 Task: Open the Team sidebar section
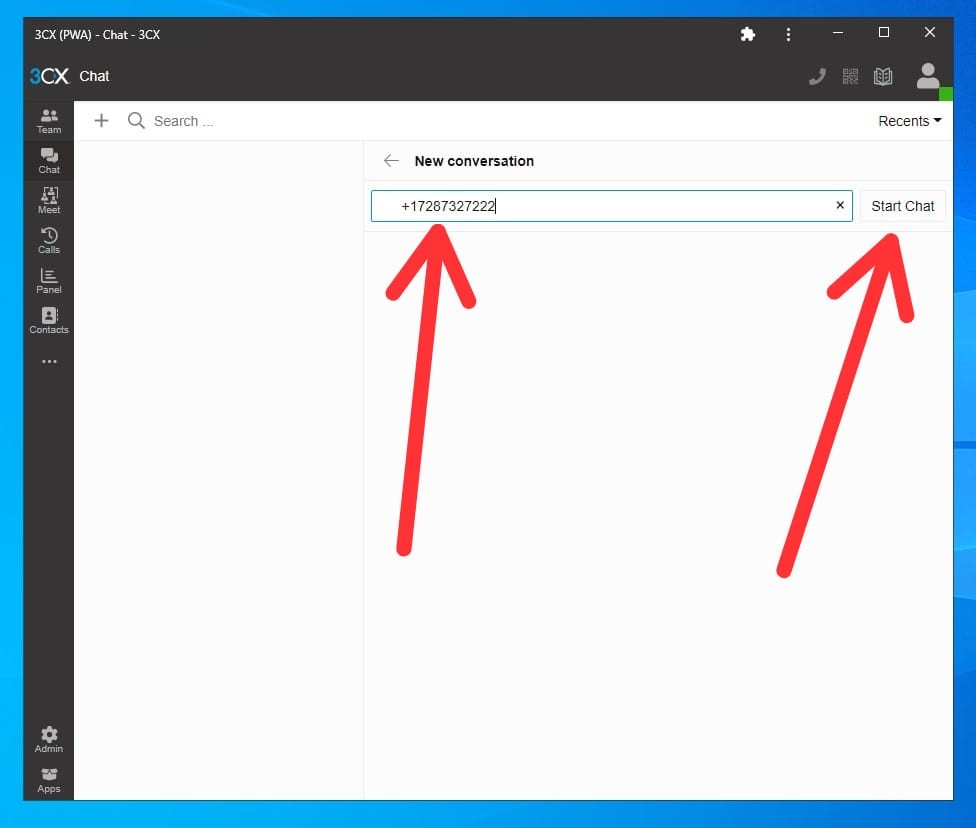[49, 121]
